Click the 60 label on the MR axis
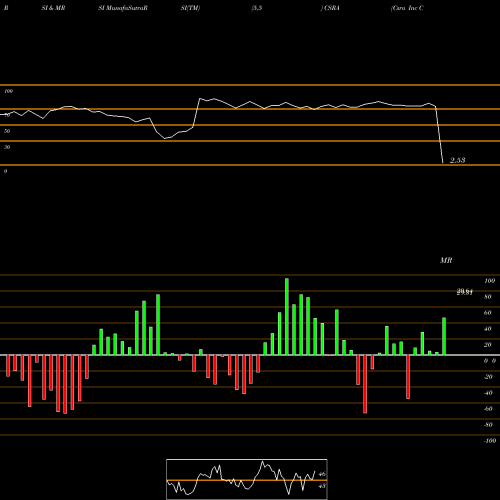The width and height of the screenshot is (500, 500). pyautogui.click(x=488, y=313)
